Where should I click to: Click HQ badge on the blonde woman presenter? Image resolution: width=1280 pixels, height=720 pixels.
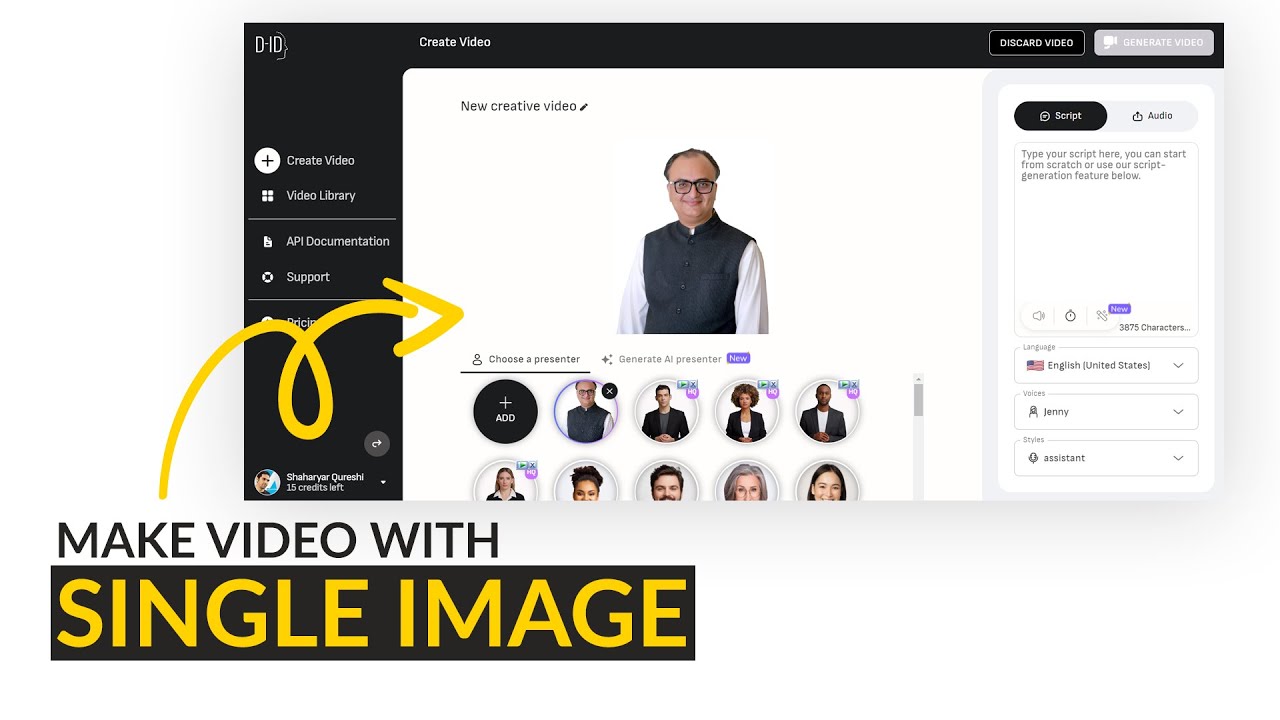point(531,473)
